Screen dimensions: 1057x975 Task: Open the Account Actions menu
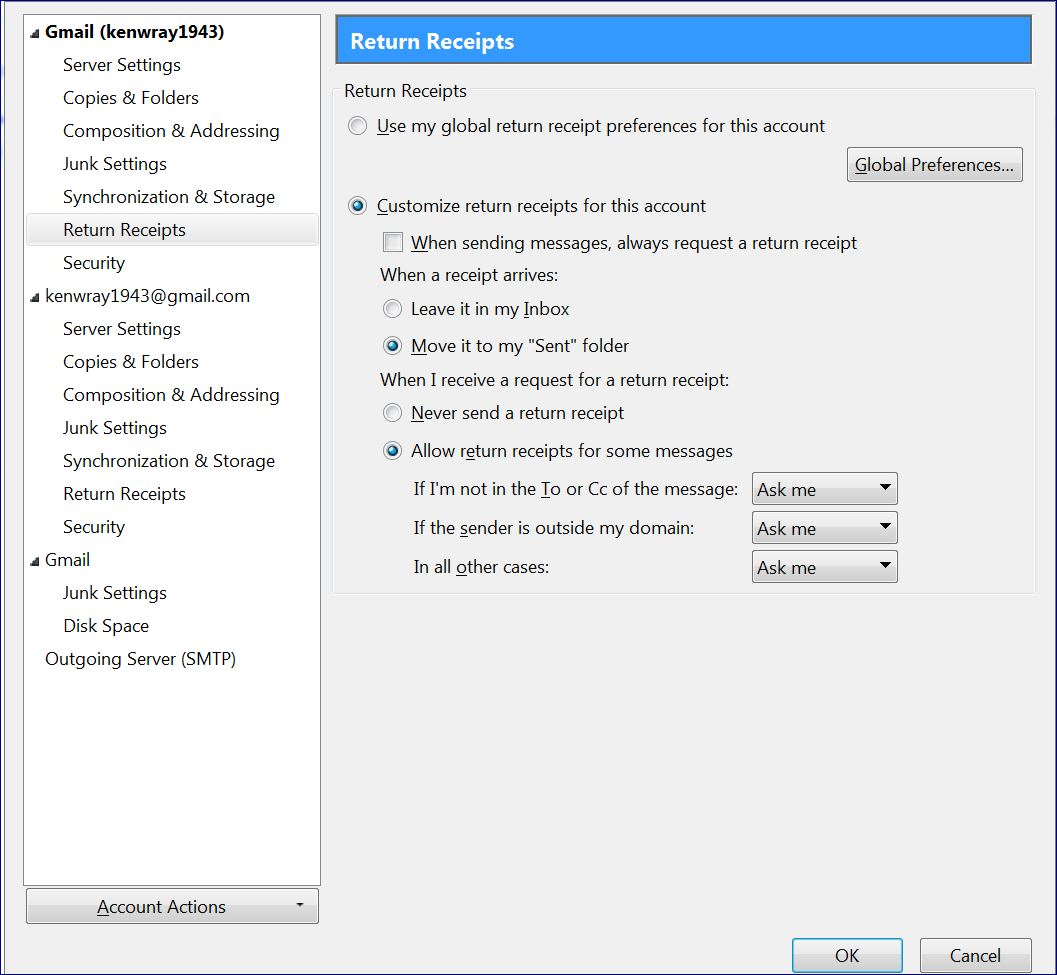click(x=172, y=907)
